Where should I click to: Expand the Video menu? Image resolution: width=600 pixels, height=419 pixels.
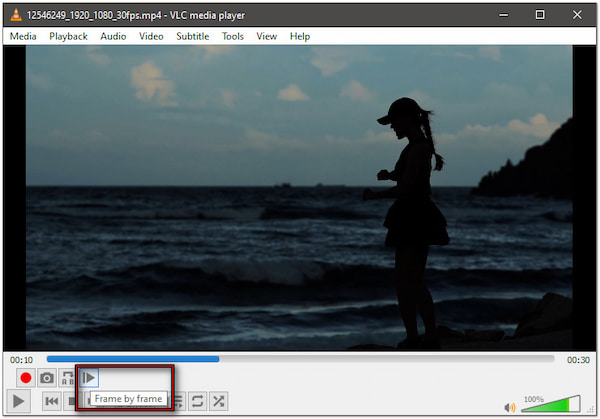(x=151, y=36)
